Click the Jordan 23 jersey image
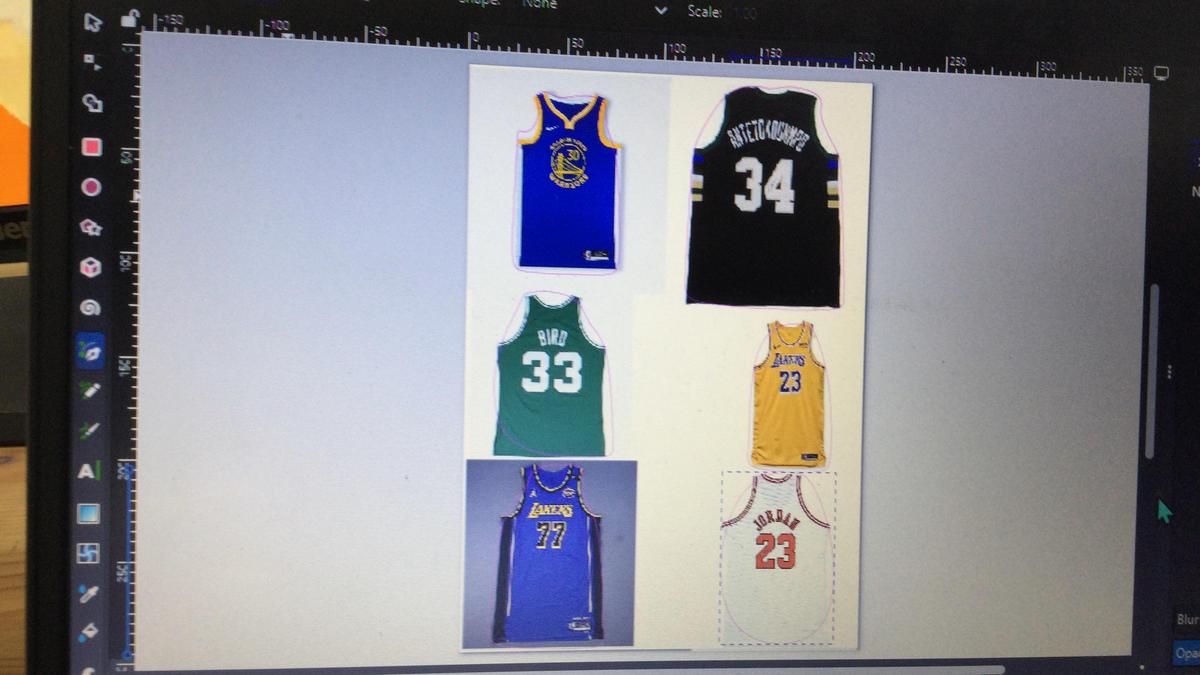 pos(777,556)
